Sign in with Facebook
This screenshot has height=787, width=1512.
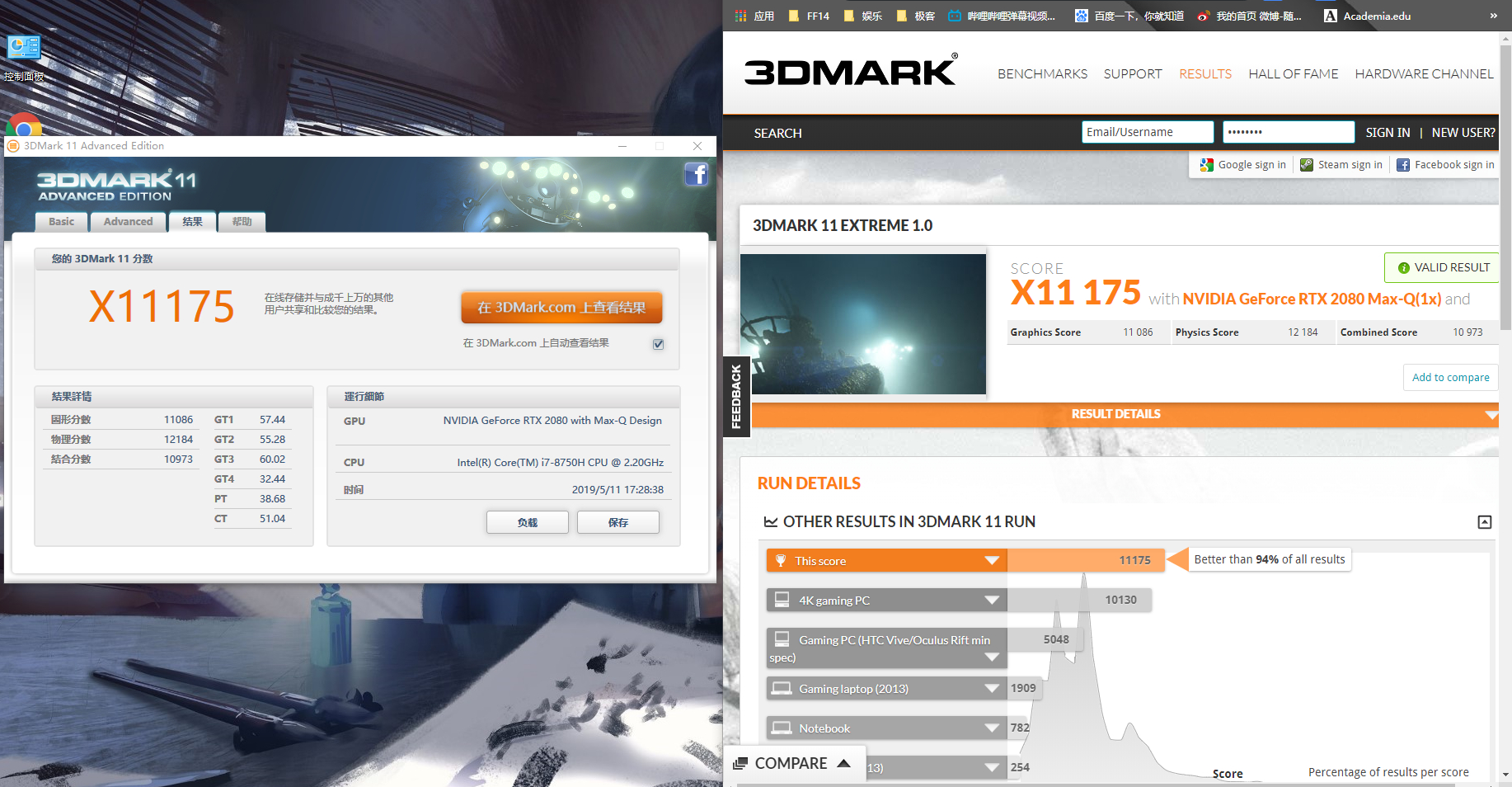click(x=1445, y=165)
